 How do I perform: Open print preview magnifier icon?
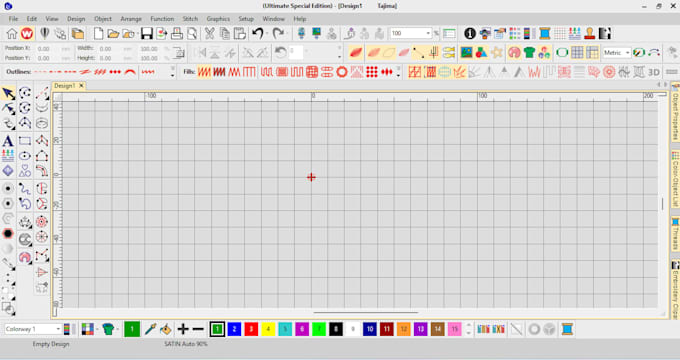(x=192, y=33)
